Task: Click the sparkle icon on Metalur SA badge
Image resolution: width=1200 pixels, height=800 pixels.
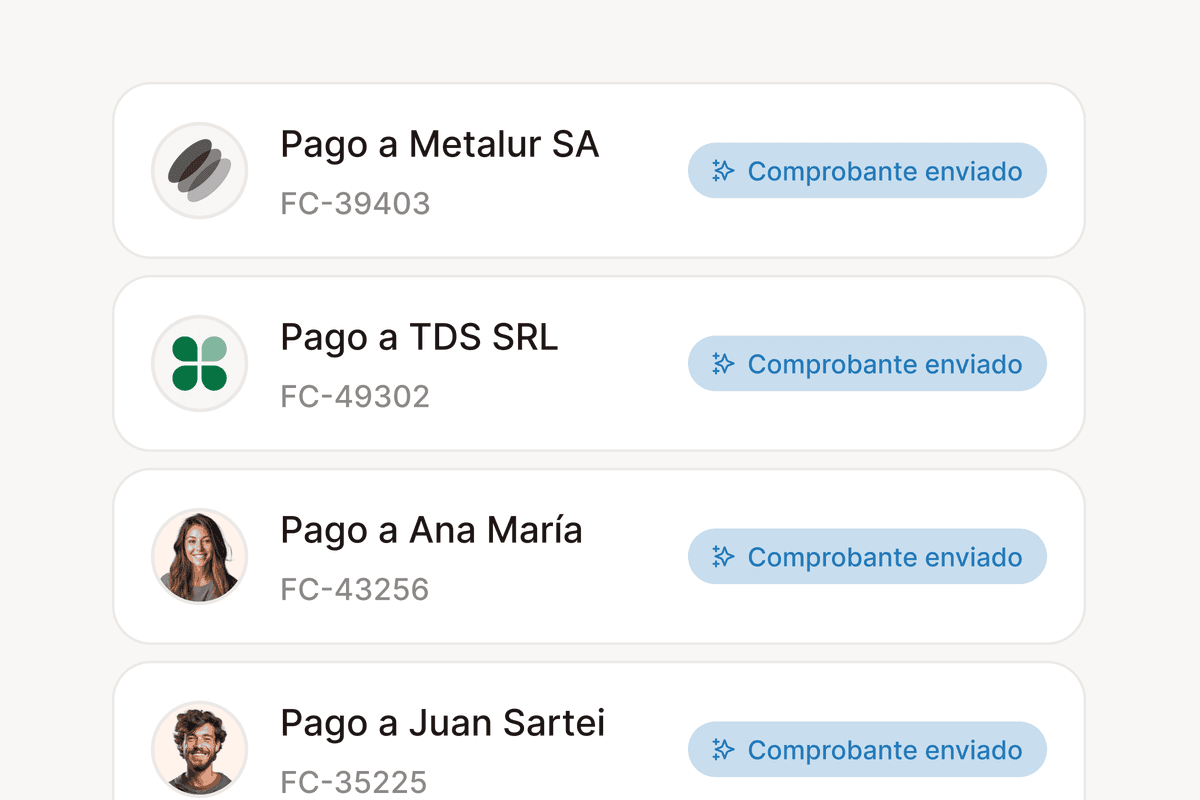Action: [721, 170]
